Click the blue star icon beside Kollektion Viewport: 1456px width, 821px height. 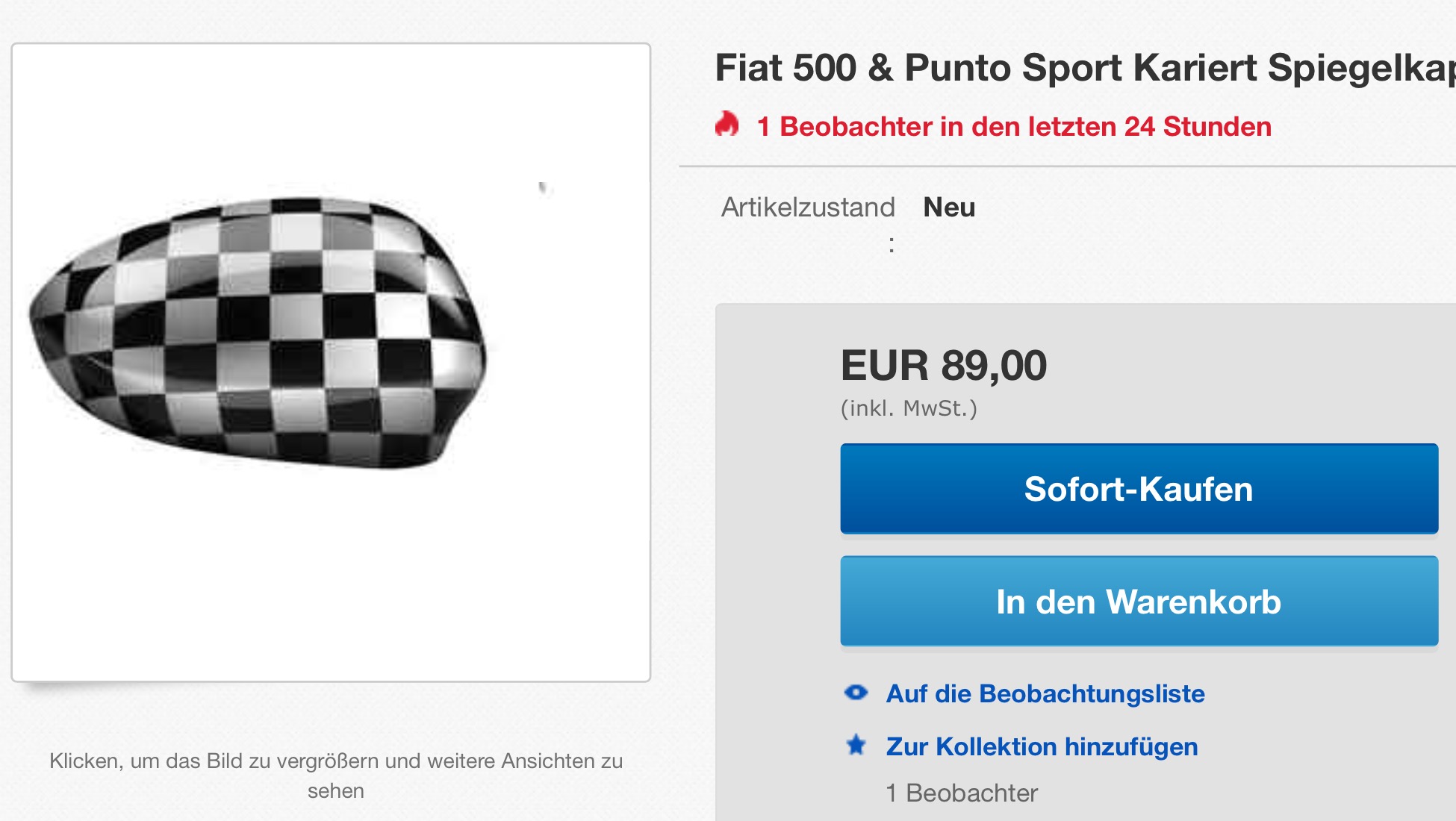click(x=856, y=745)
